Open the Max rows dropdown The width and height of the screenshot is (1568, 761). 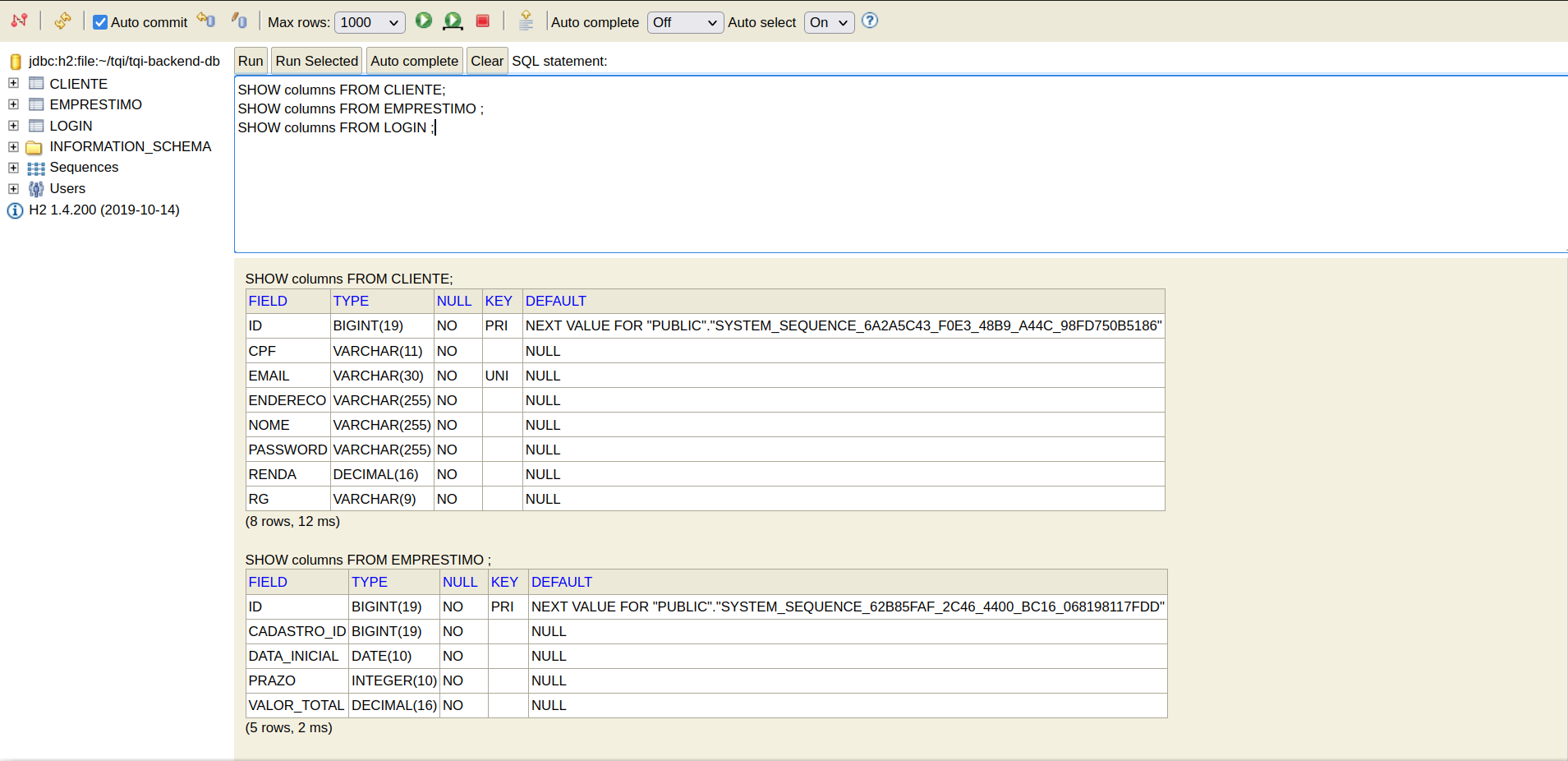[x=370, y=22]
